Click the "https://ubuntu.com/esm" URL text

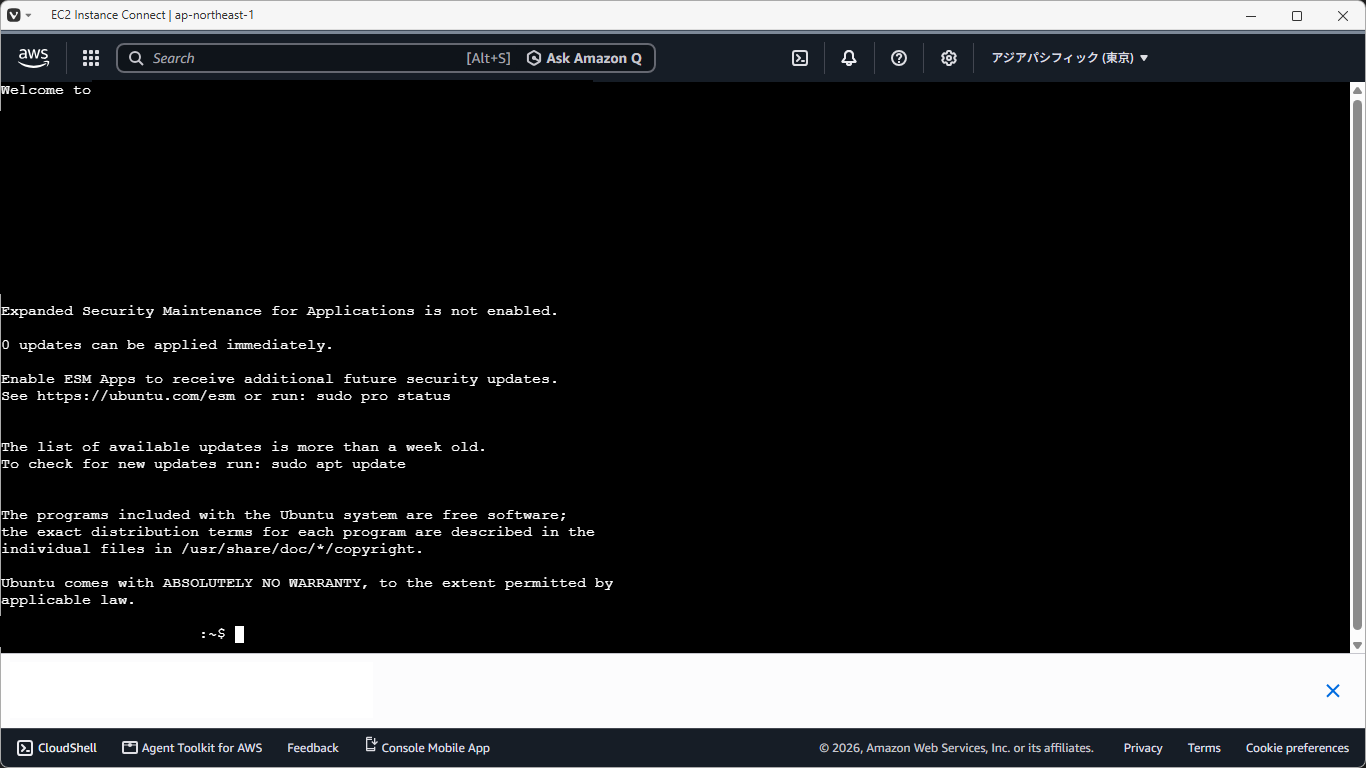point(136,396)
